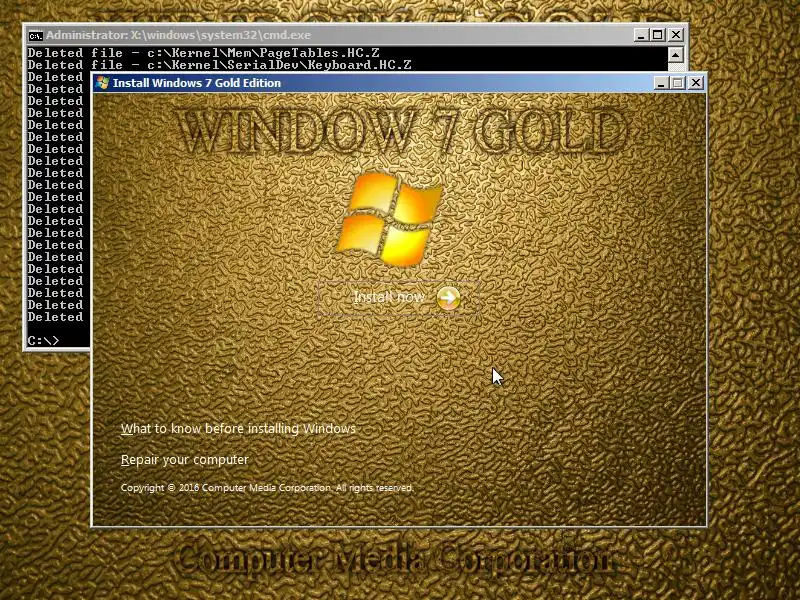Minimize the Install Windows 7 Gold Edition window
800x600 pixels.
(x=661, y=83)
